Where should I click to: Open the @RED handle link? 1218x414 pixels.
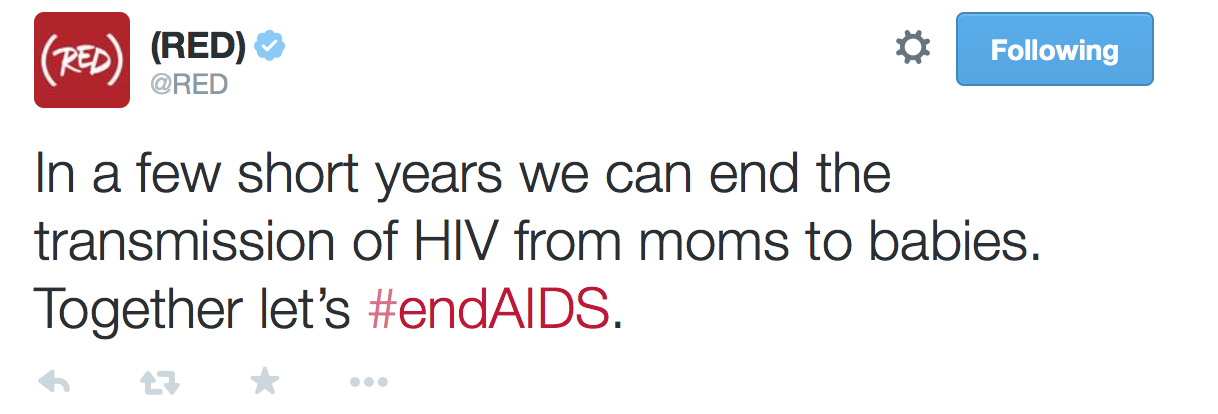click(189, 84)
